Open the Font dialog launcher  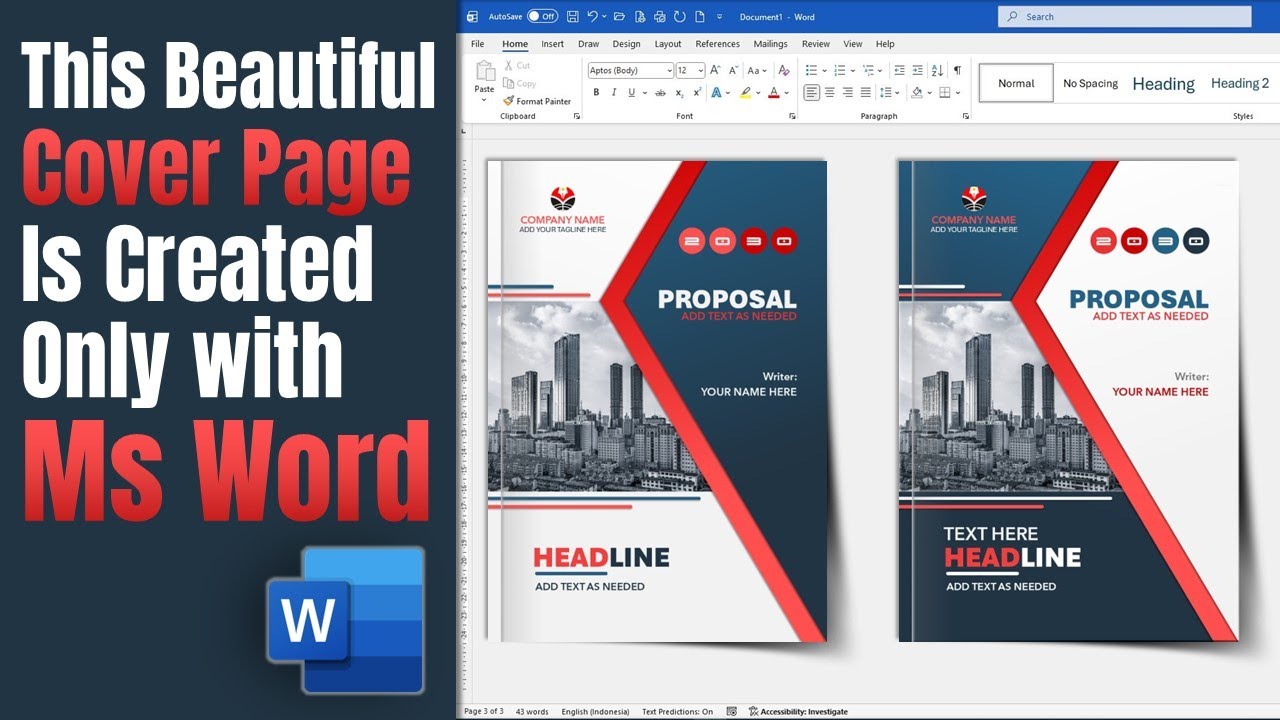792,116
